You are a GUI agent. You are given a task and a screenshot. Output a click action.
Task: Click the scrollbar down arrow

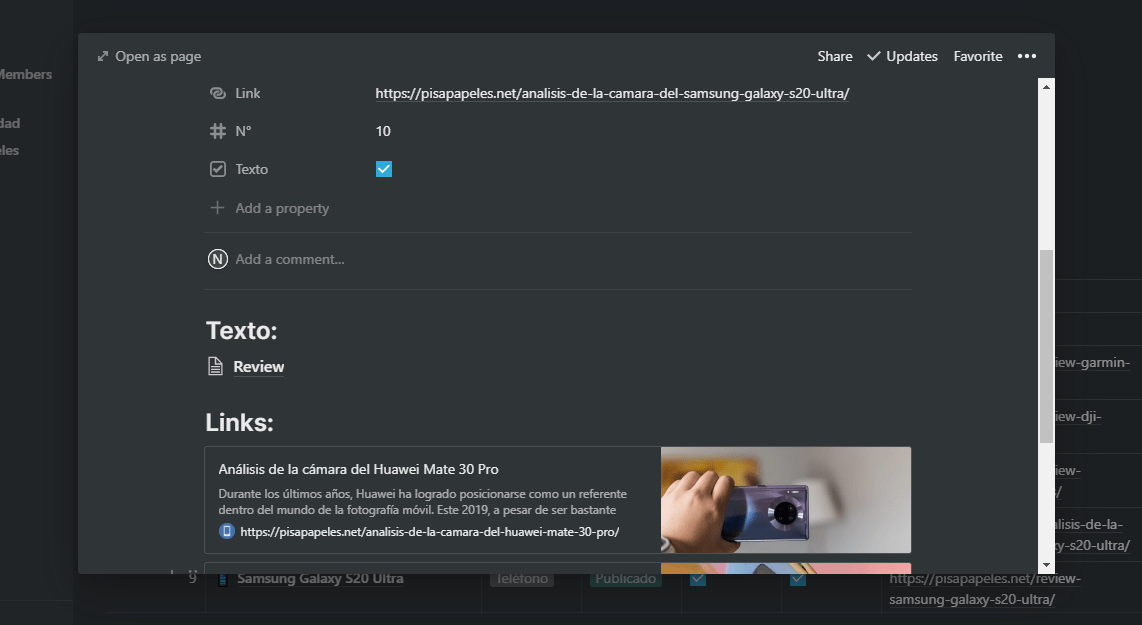pos(1046,565)
